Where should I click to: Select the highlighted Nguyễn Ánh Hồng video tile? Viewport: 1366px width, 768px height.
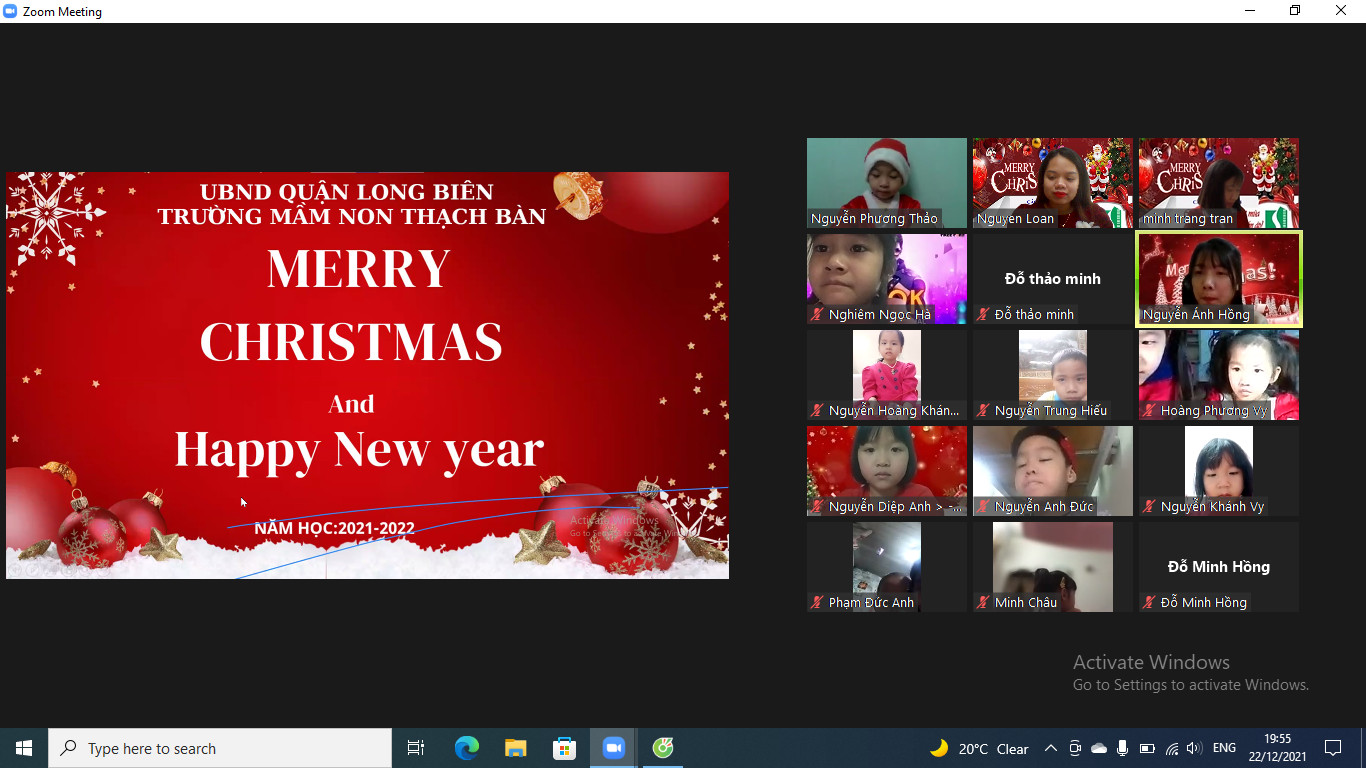(x=1219, y=279)
